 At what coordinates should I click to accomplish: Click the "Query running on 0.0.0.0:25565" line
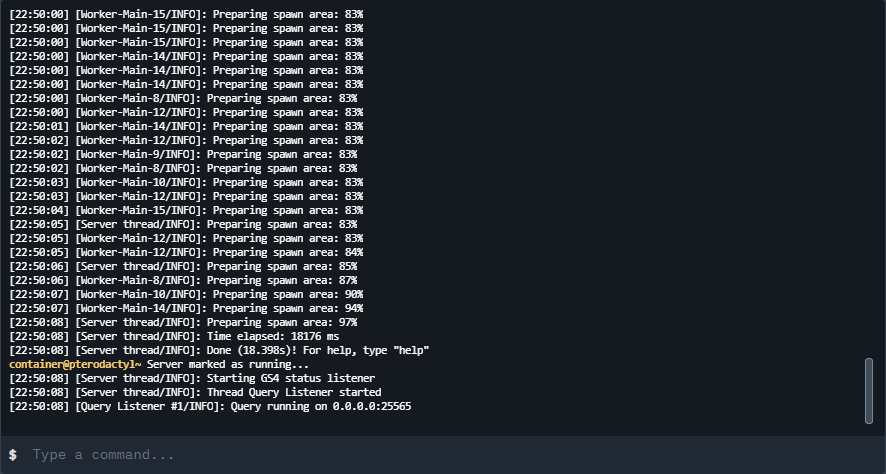click(x=210, y=406)
